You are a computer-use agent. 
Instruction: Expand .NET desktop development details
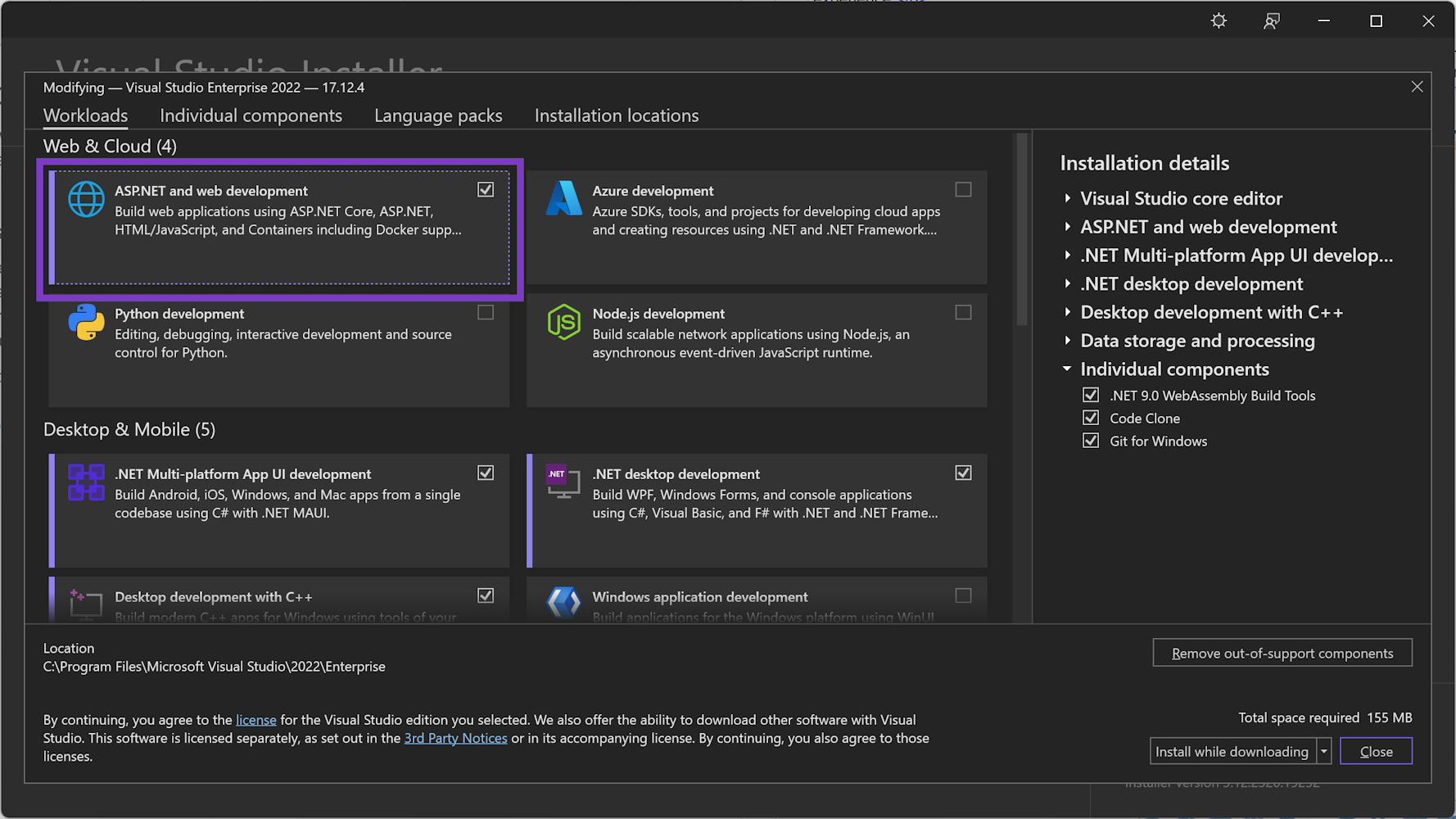pyautogui.click(x=1067, y=283)
